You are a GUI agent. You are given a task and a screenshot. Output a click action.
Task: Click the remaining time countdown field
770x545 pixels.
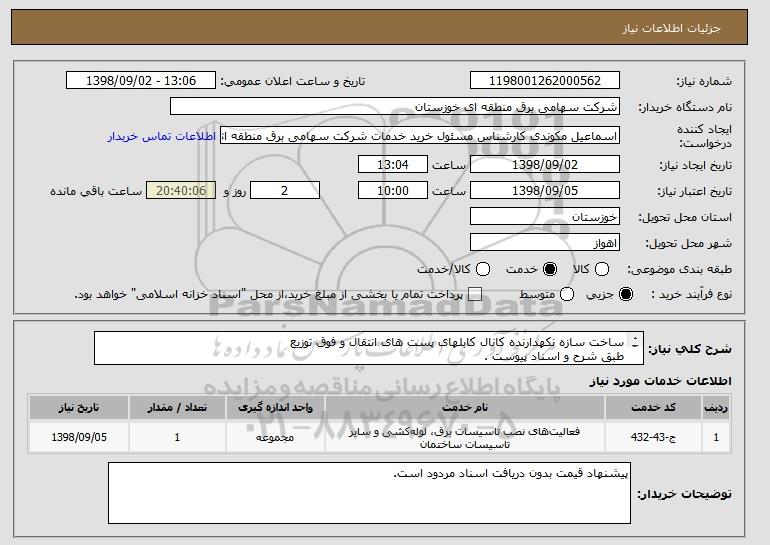181,190
